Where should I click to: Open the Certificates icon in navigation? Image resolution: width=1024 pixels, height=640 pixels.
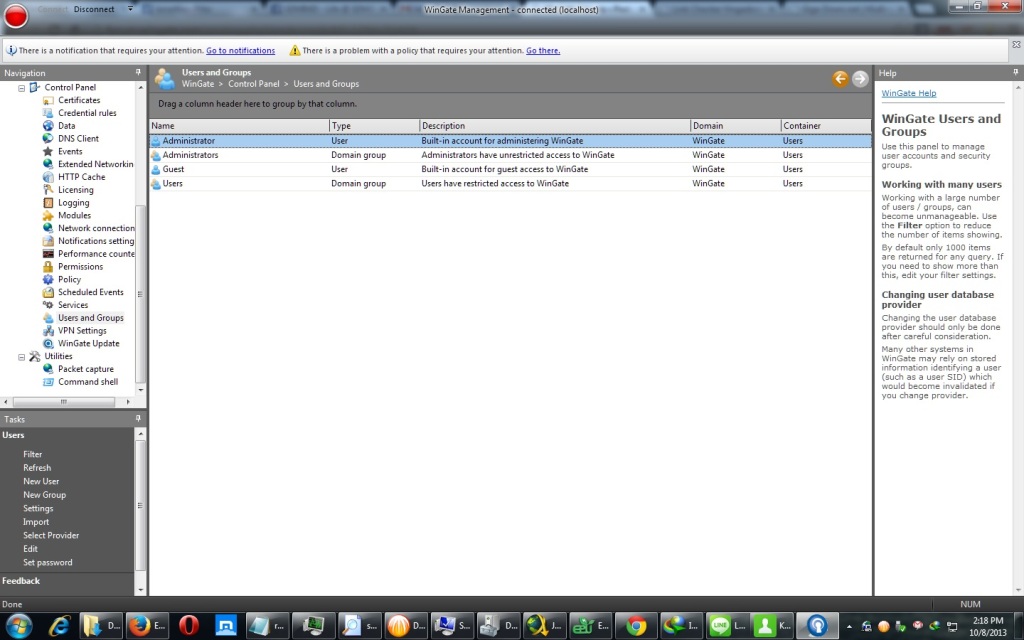coord(48,101)
